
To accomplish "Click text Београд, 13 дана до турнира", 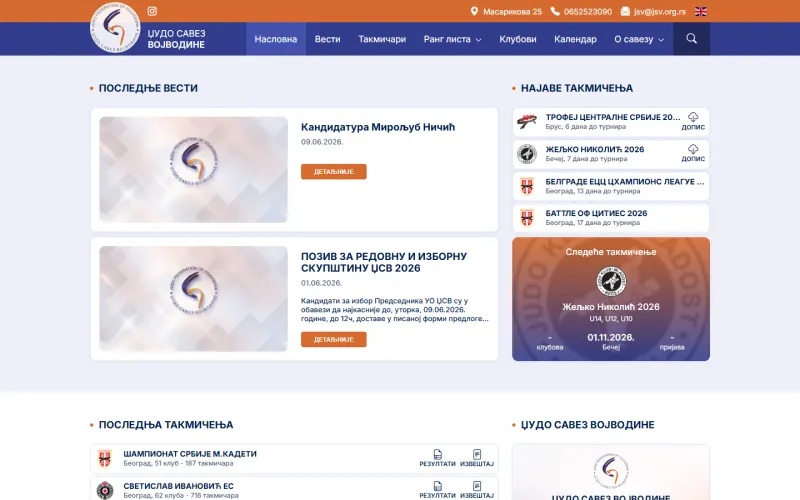I will coord(592,191).
